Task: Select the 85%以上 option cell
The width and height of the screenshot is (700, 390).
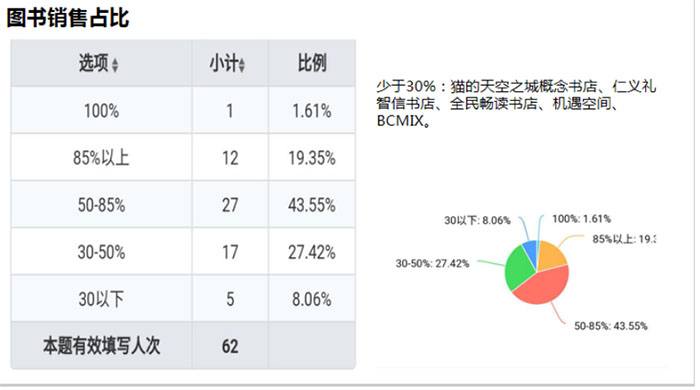Action: coord(101,158)
